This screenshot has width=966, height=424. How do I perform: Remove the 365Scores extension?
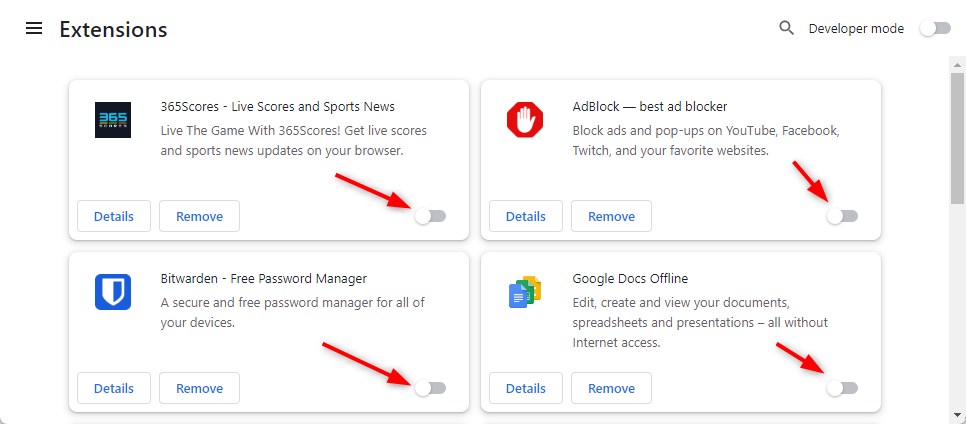(200, 216)
